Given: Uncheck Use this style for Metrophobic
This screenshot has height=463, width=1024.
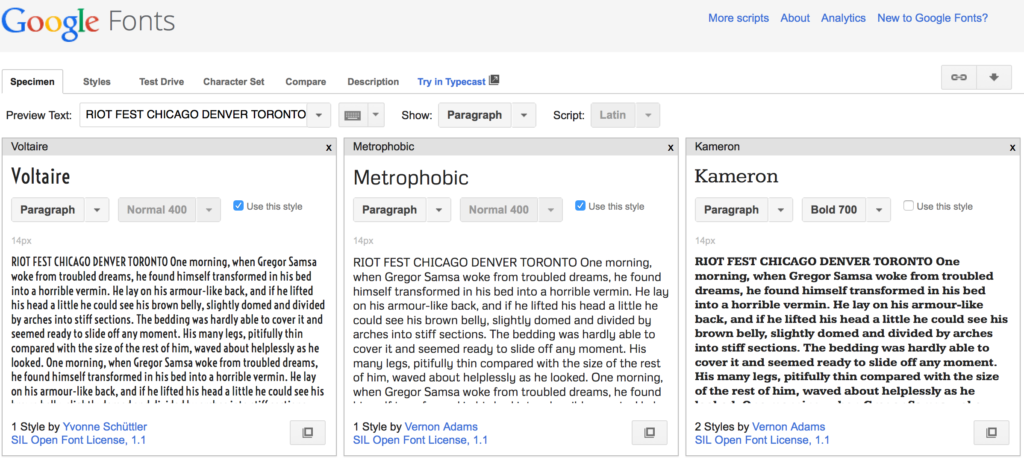Looking at the screenshot, I should pos(580,206).
